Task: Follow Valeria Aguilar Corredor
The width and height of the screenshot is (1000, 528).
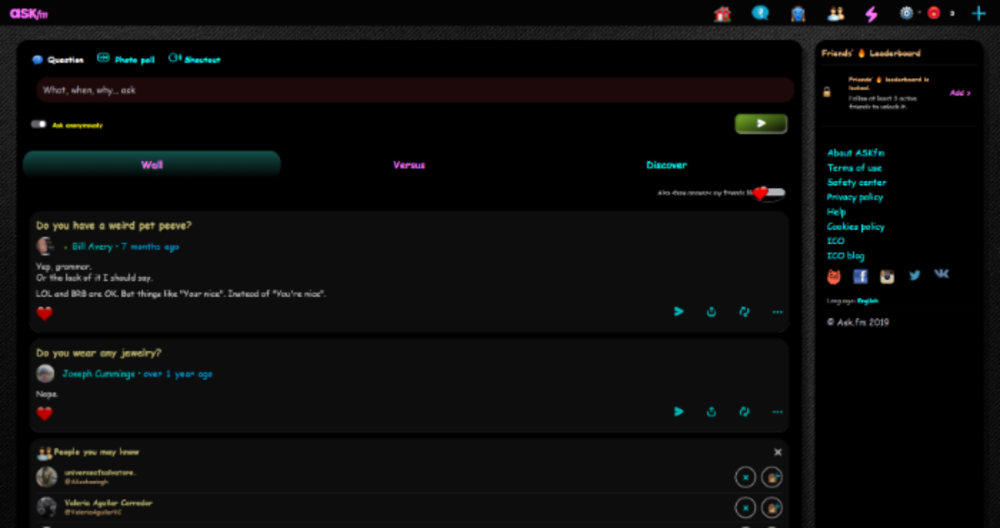Action: (x=772, y=508)
